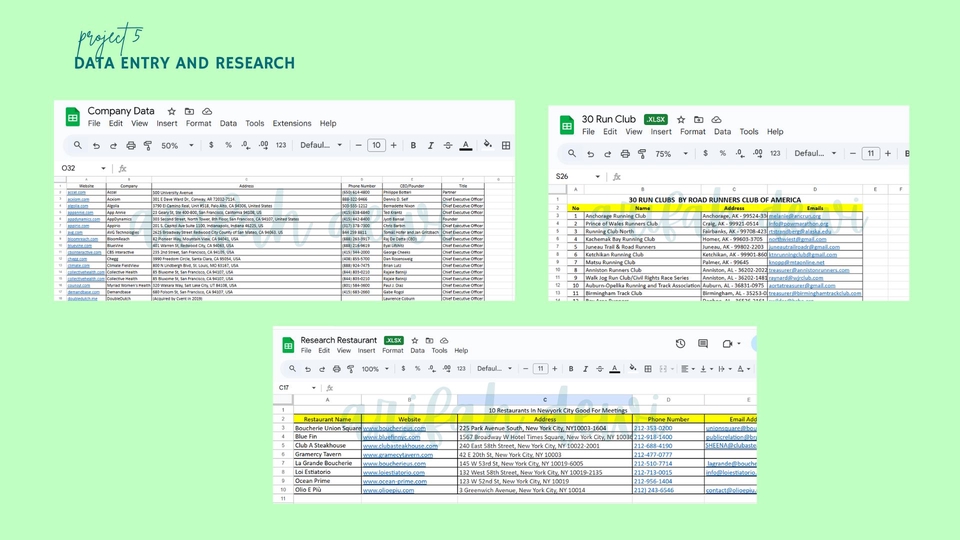Viewport: 960px width, 540px height.
Task: Open the www.ocean-prime.com website link
Action: pos(395,481)
